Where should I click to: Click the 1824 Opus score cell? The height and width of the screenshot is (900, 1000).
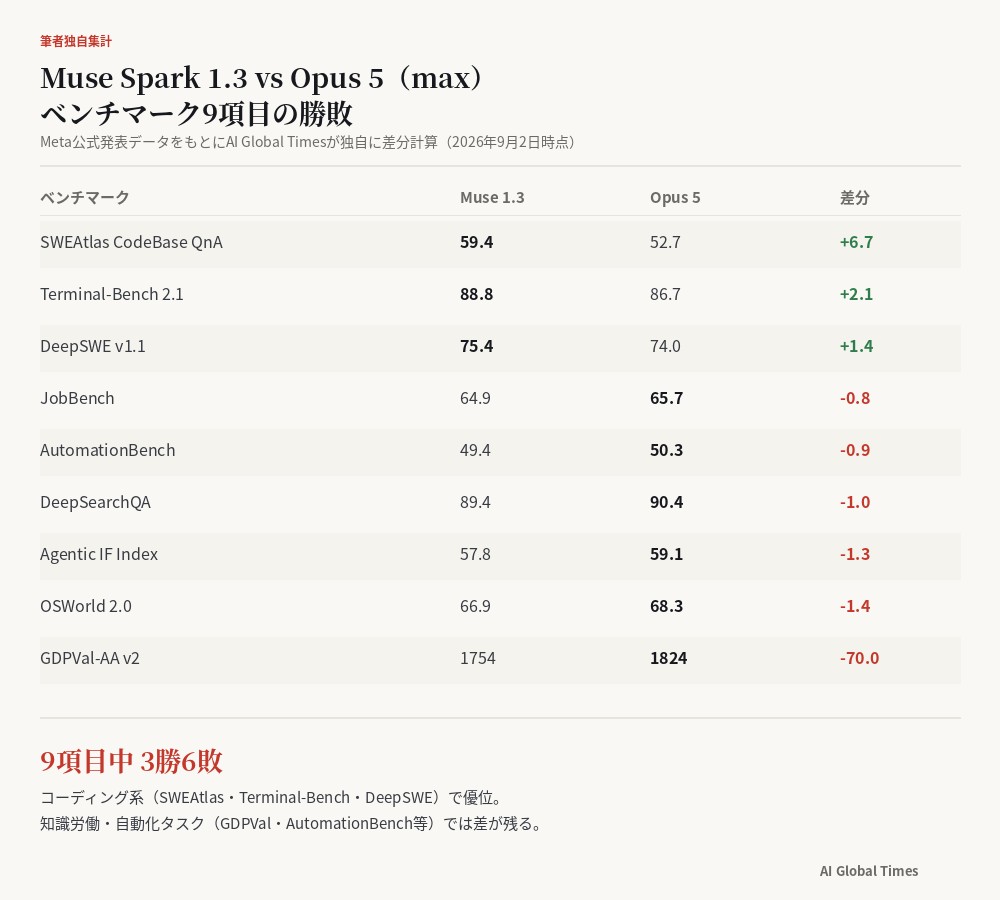coord(668,658)
